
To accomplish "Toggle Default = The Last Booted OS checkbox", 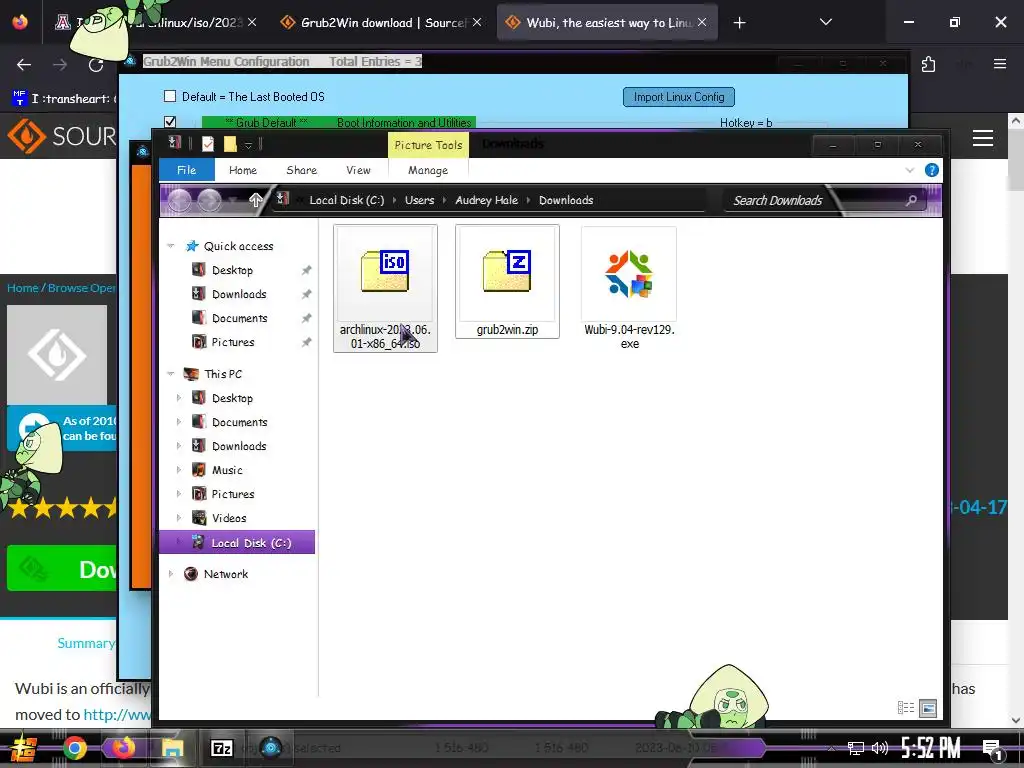I will [x=170, y=97].
